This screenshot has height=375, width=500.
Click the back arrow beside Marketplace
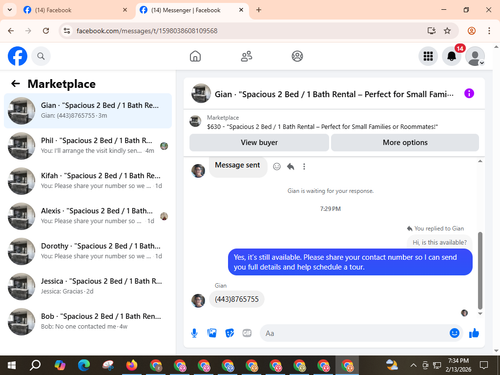coord(15,83)
